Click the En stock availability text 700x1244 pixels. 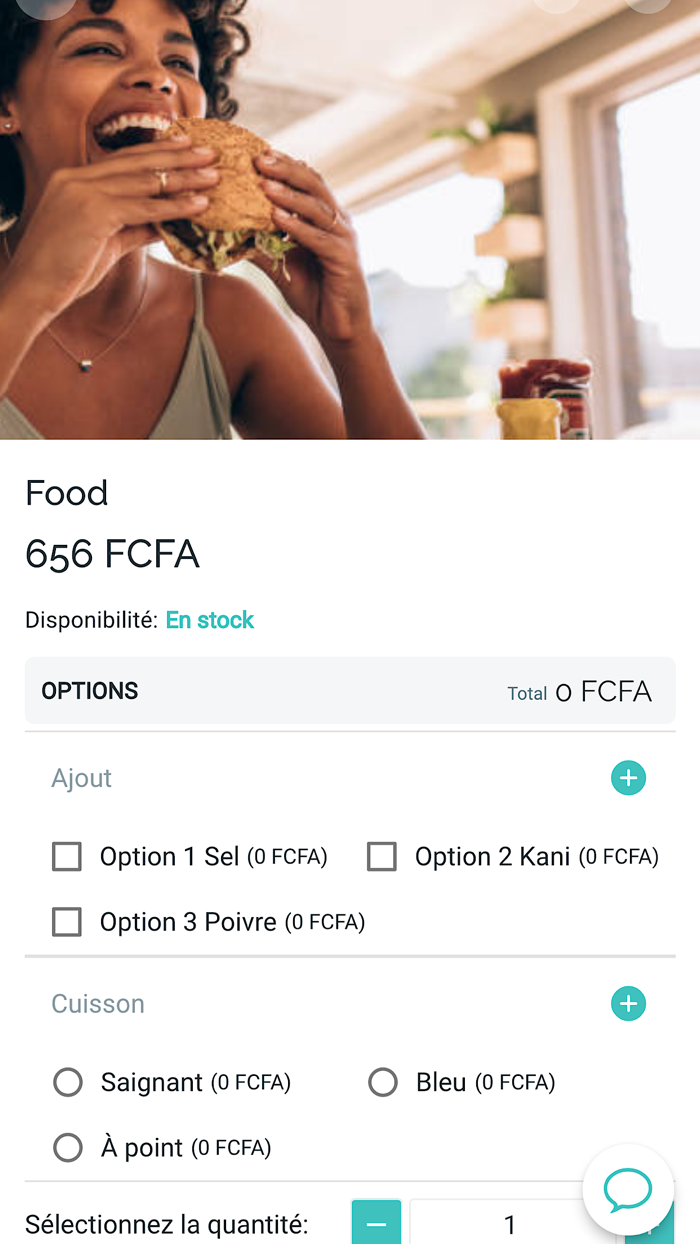210,620
